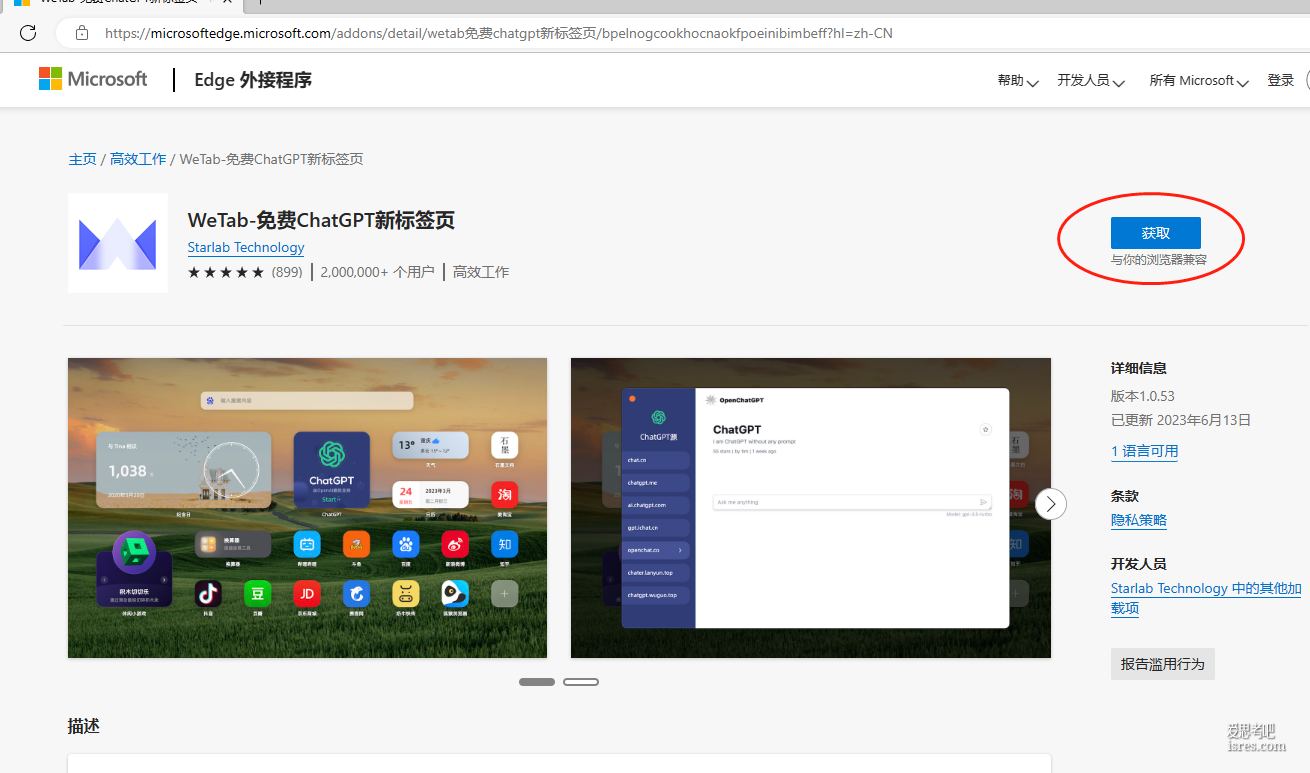Click the WeTab-免费ChatGPT新标签页 title heading
Viewport: 1310px width, 773px height.
(322, 221)
